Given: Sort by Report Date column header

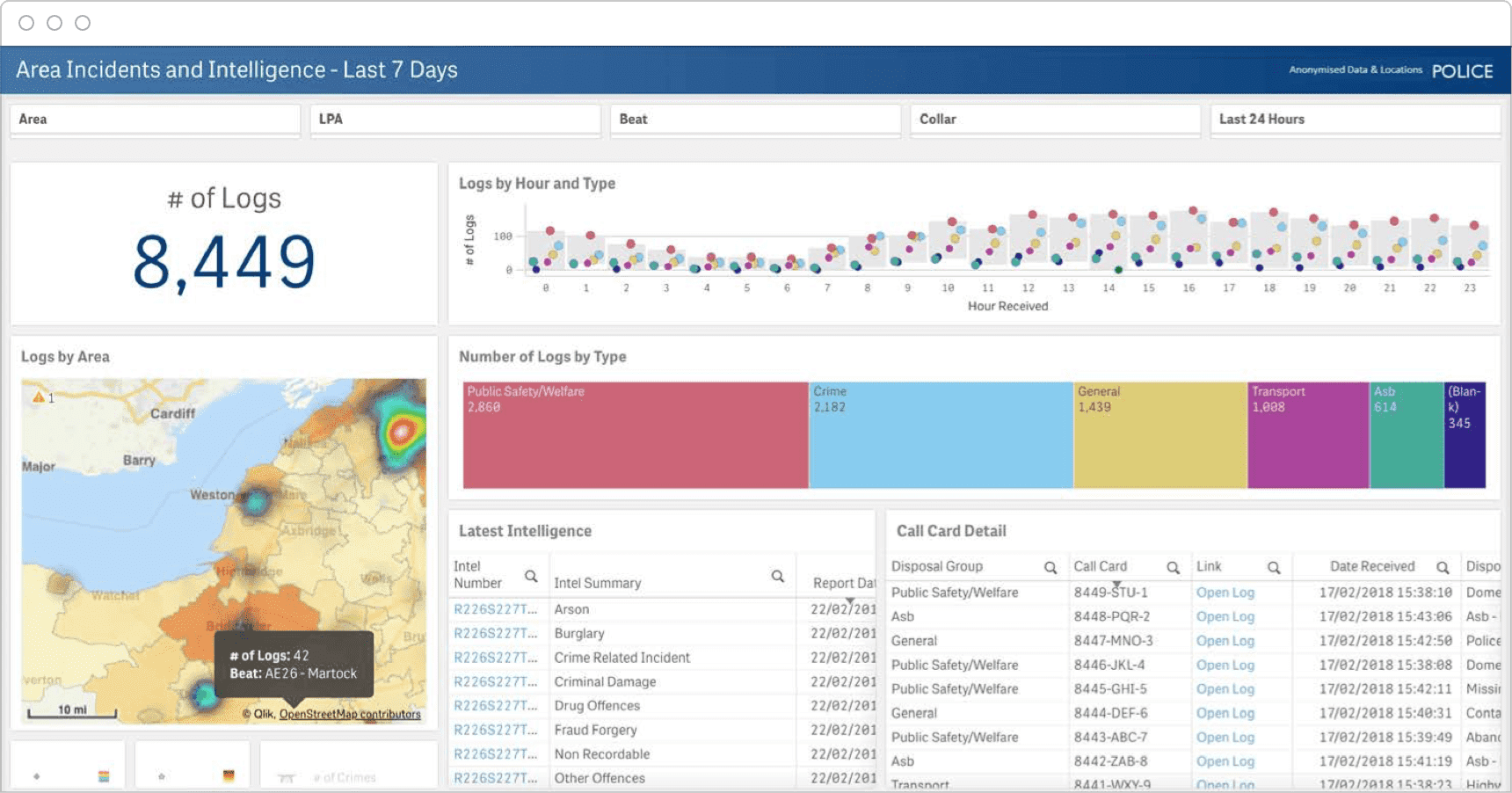Looking at the screenshot, I should 844,583.
